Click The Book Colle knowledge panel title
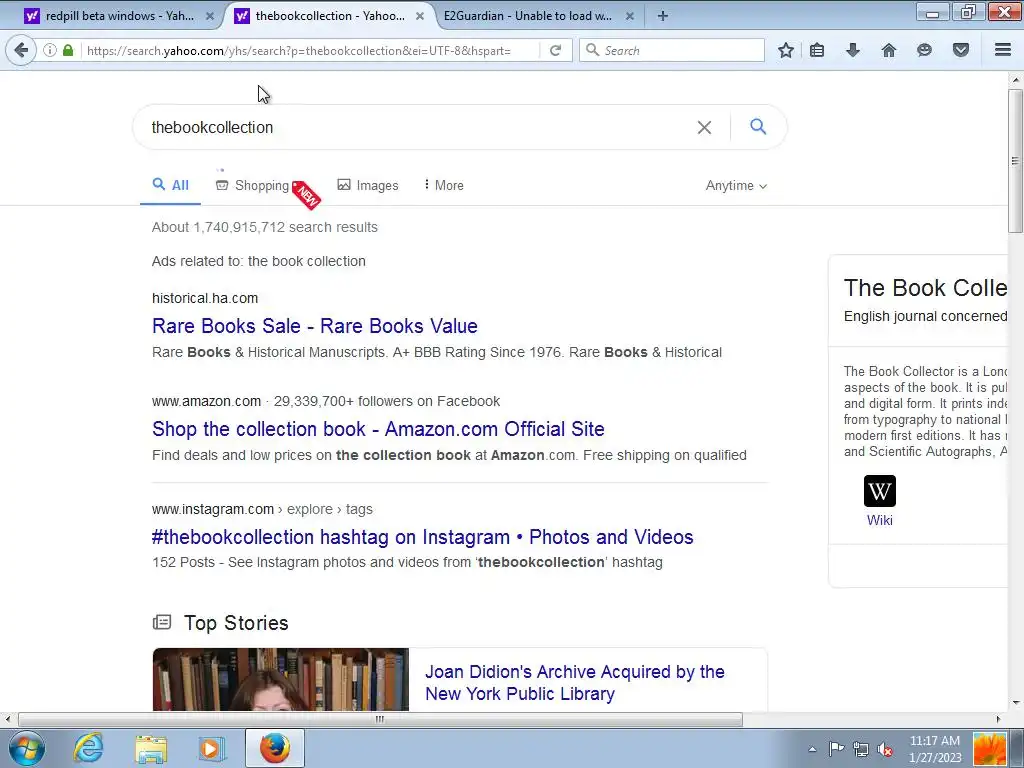Screen dimensions: 1024x768 (x=925, y=287)
